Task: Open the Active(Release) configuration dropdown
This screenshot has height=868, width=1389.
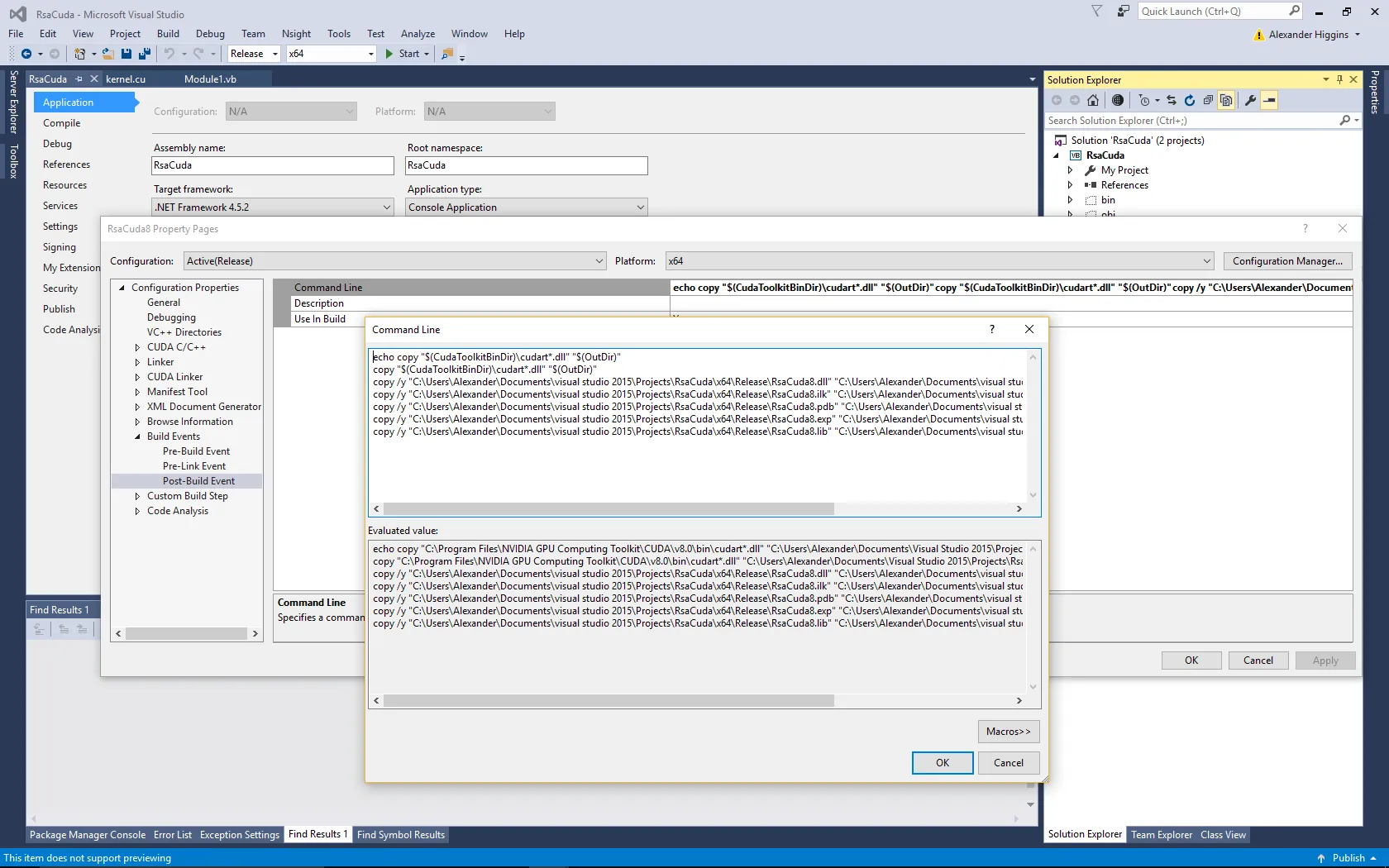Action: (x=395, y=261)
